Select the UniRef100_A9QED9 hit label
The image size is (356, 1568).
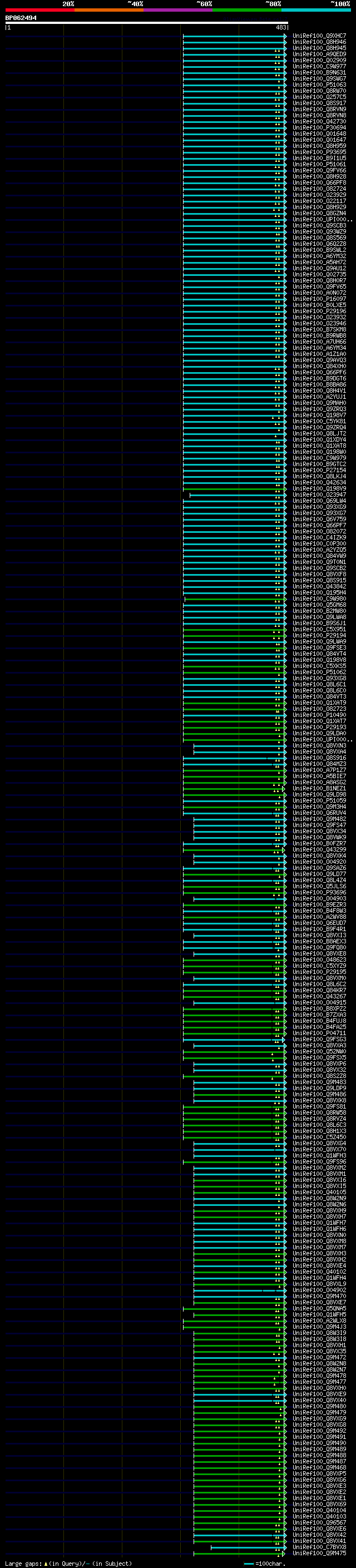(319, 54)
